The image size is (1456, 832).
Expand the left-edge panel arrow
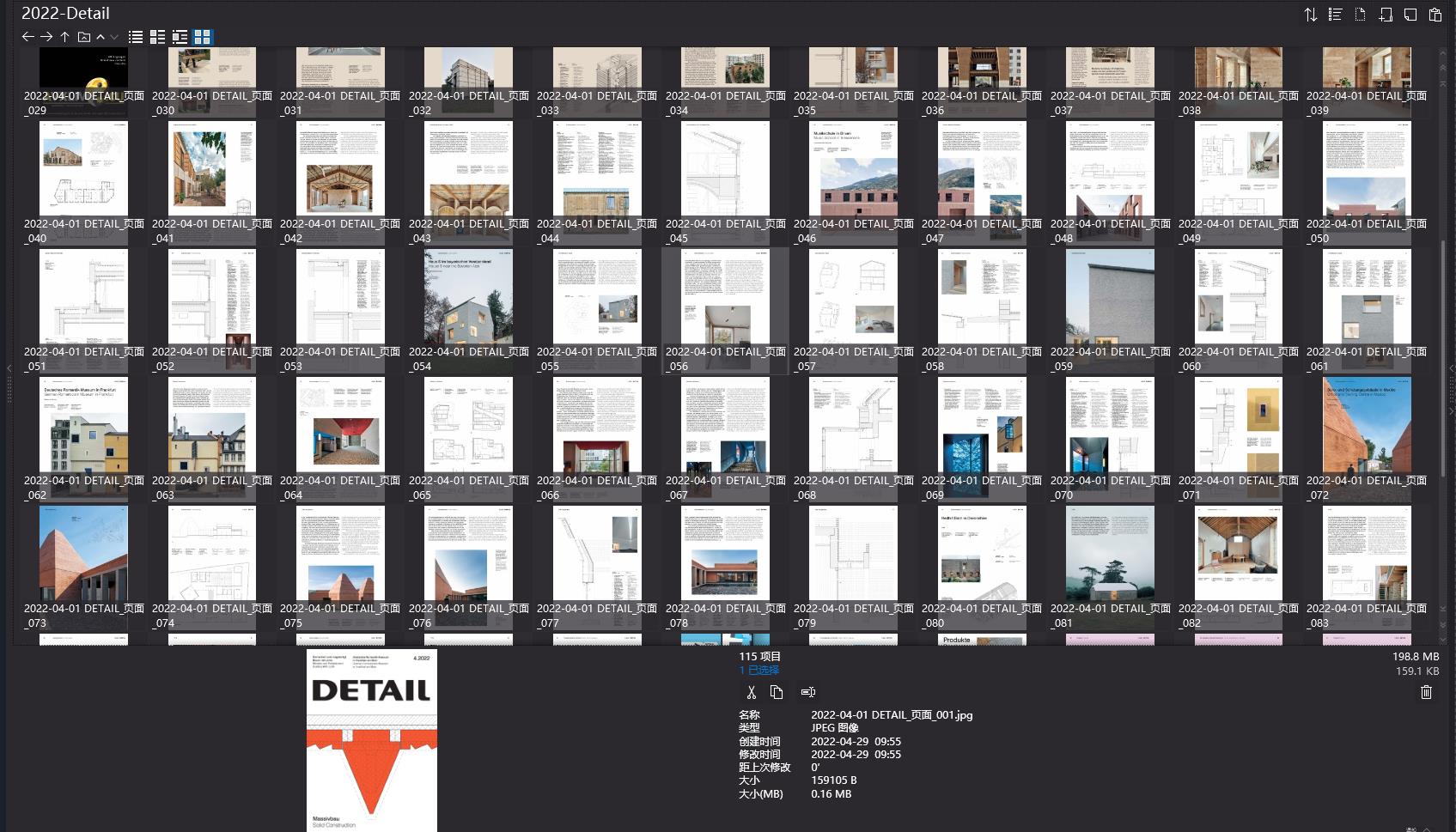pyautogui.click(x=8, y=369)
